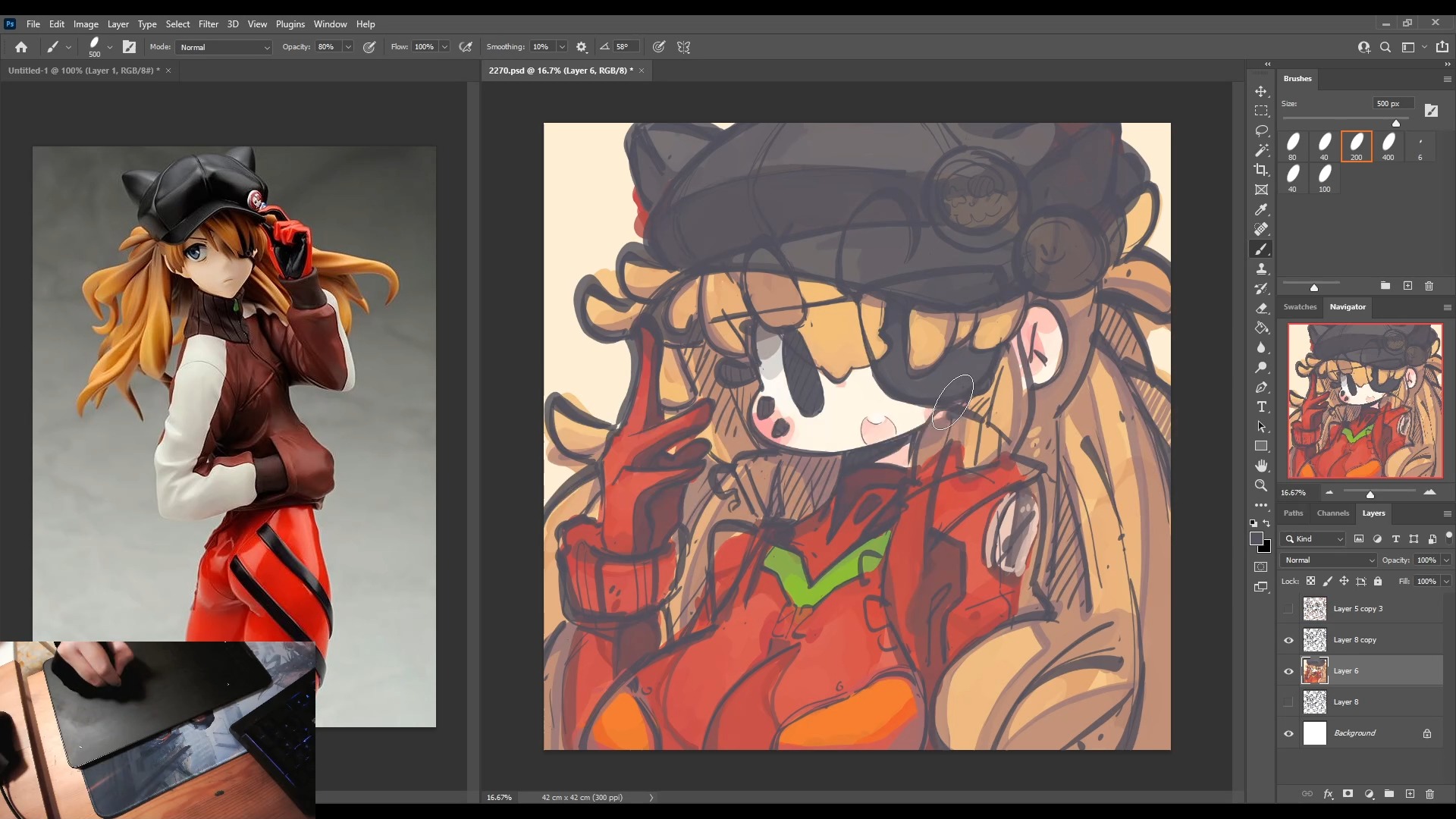Select the Dodge tool
Viewport: 1456px width, 819px height.
(1261, 368)
